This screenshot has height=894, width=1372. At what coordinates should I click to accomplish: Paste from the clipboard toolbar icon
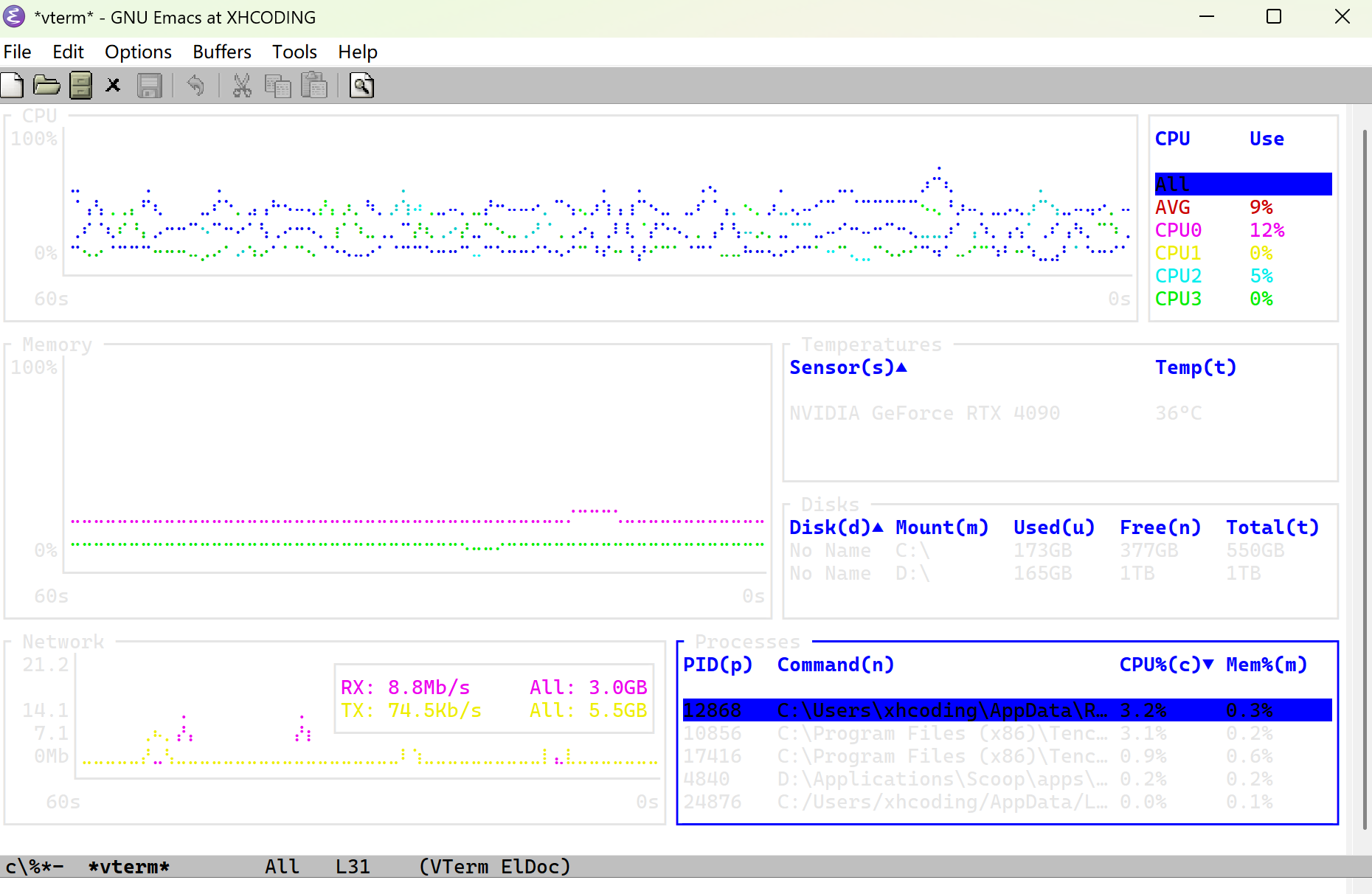(x=313, y=85)
